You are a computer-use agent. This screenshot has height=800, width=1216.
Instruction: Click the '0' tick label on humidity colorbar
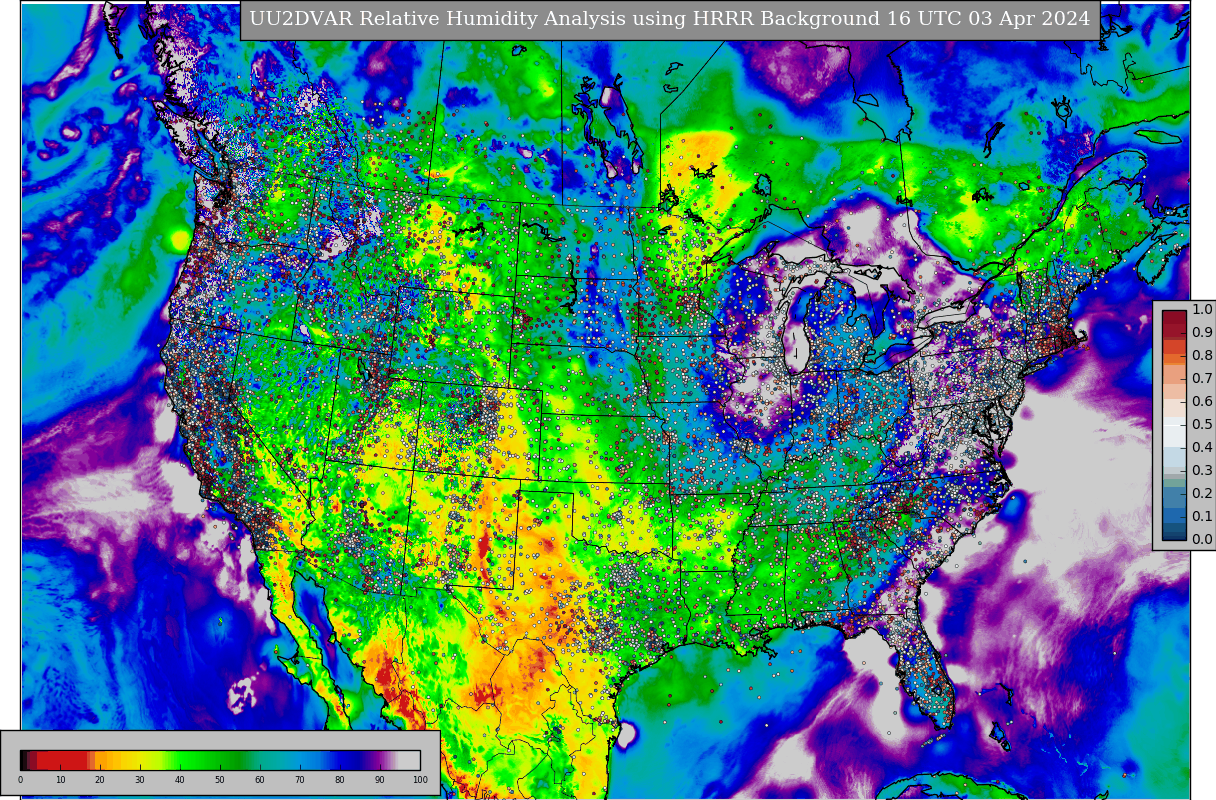(x=20, y=780)
